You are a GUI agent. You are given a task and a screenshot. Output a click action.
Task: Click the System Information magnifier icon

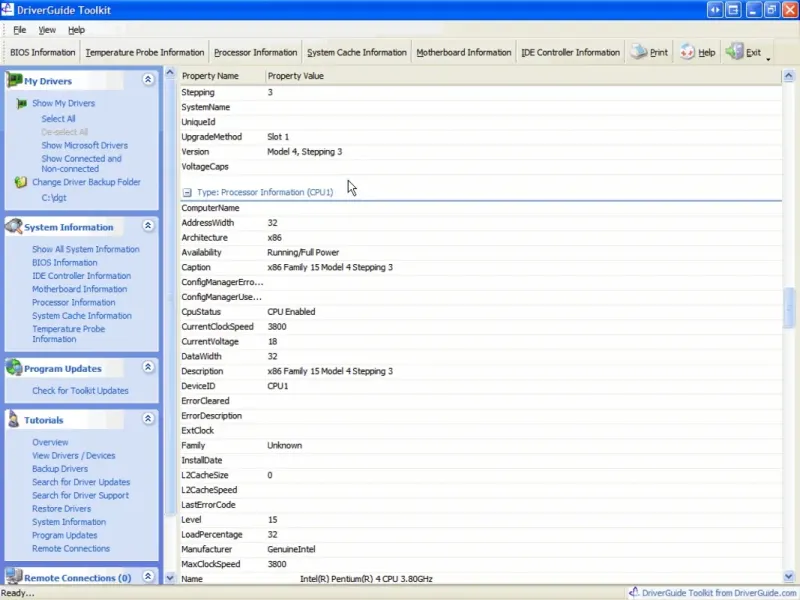point(14,227)
